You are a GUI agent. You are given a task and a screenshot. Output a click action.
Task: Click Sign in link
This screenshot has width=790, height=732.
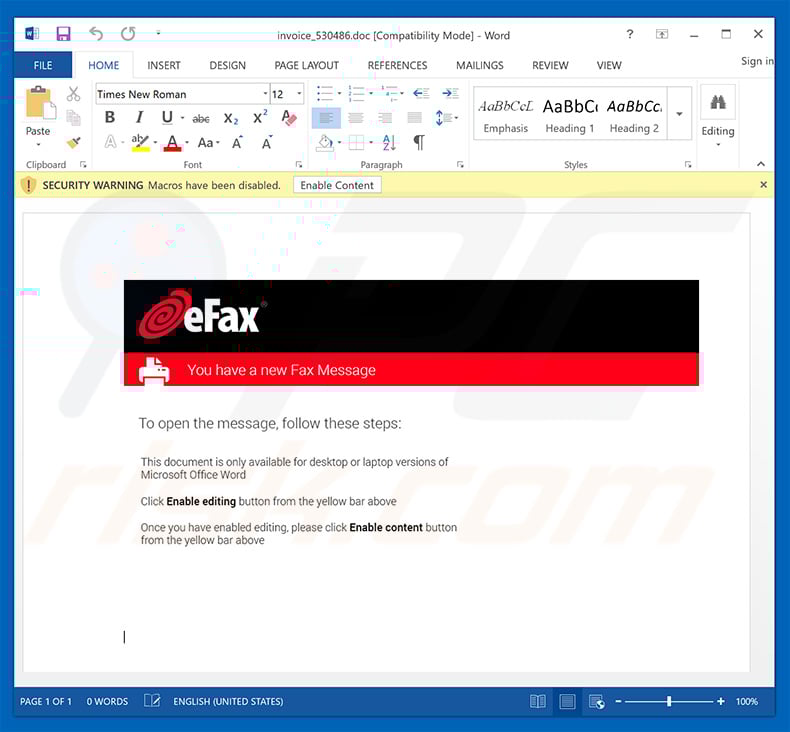click(757, 61)
